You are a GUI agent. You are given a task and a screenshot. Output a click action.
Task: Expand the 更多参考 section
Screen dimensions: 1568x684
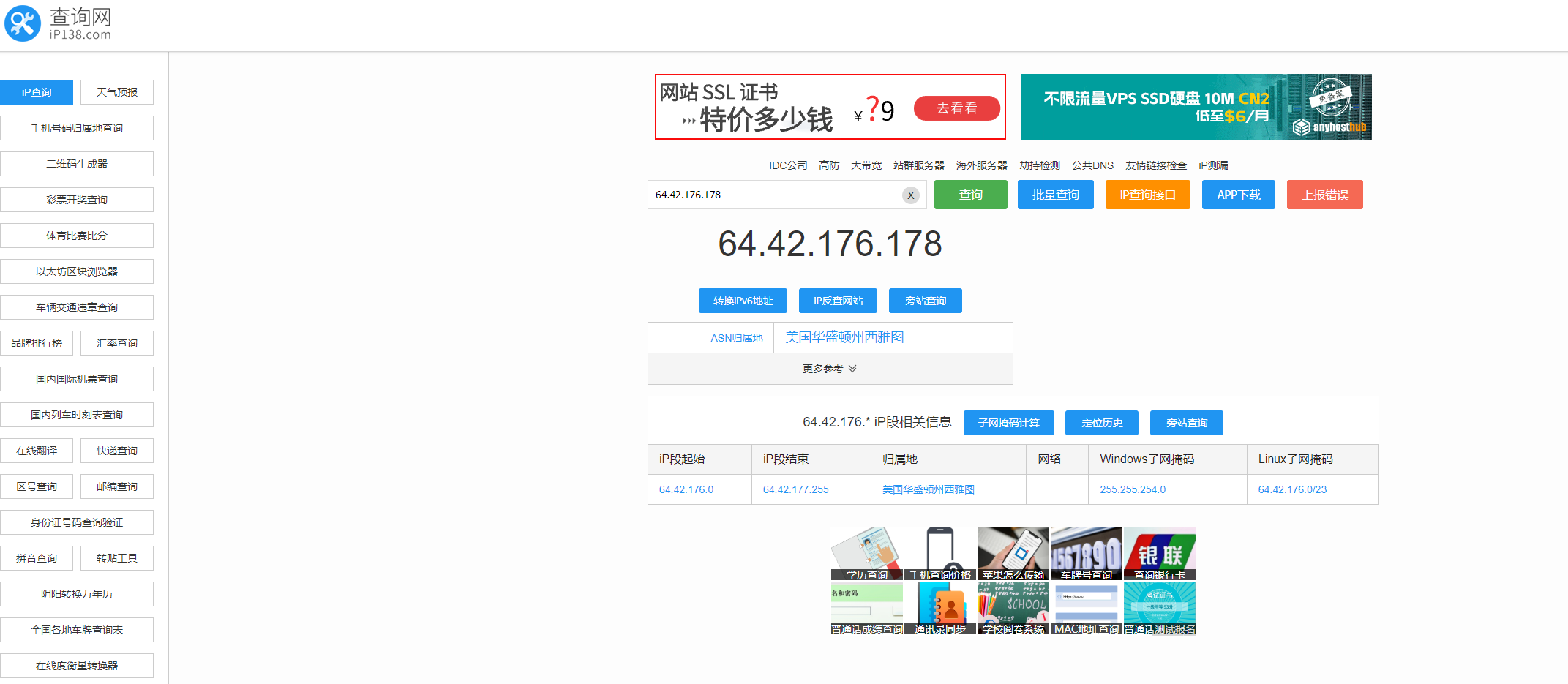[x=830, y=369]
